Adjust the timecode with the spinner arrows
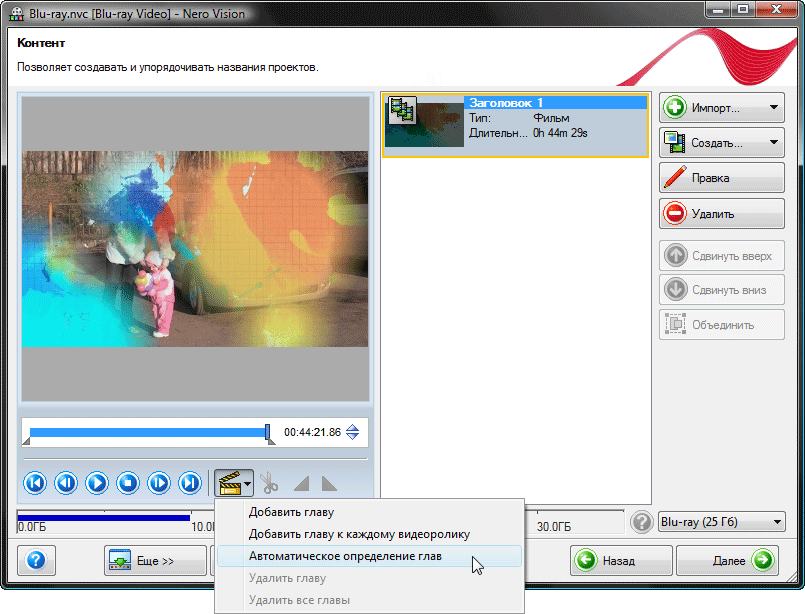Screen dimensions: 805x614 [352, 432]
